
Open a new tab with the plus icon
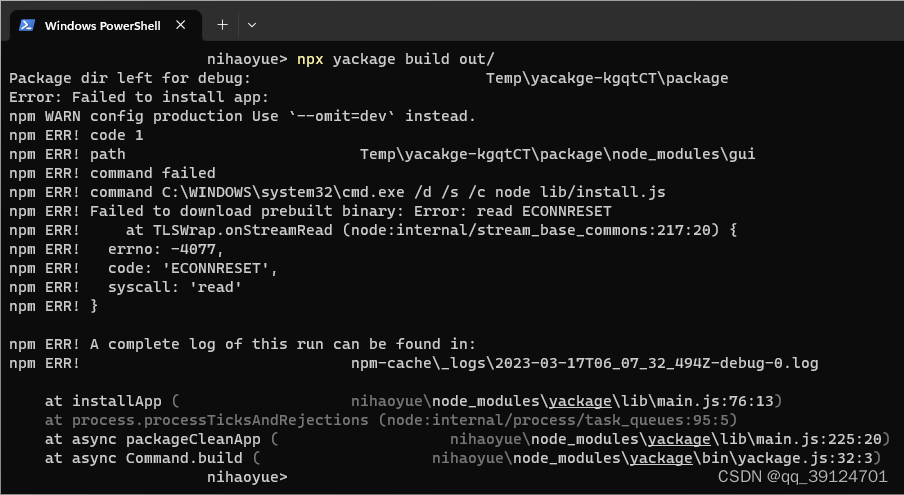(223, 25)
